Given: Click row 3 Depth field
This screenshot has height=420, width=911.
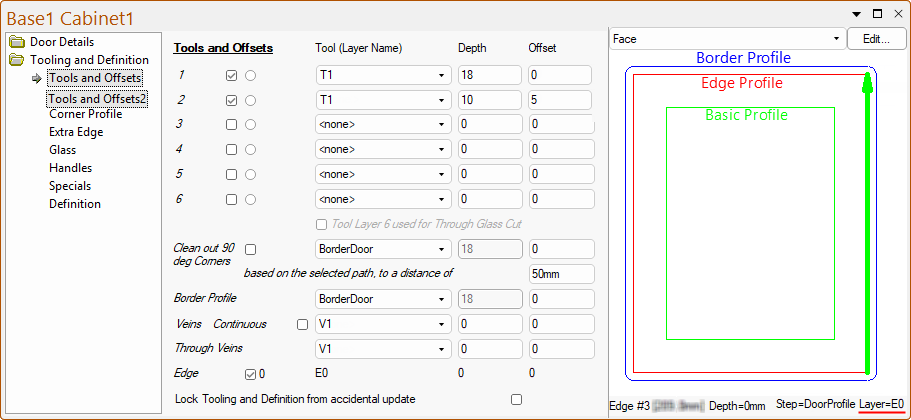Looking at the screenshot, I should coord(490,124).
